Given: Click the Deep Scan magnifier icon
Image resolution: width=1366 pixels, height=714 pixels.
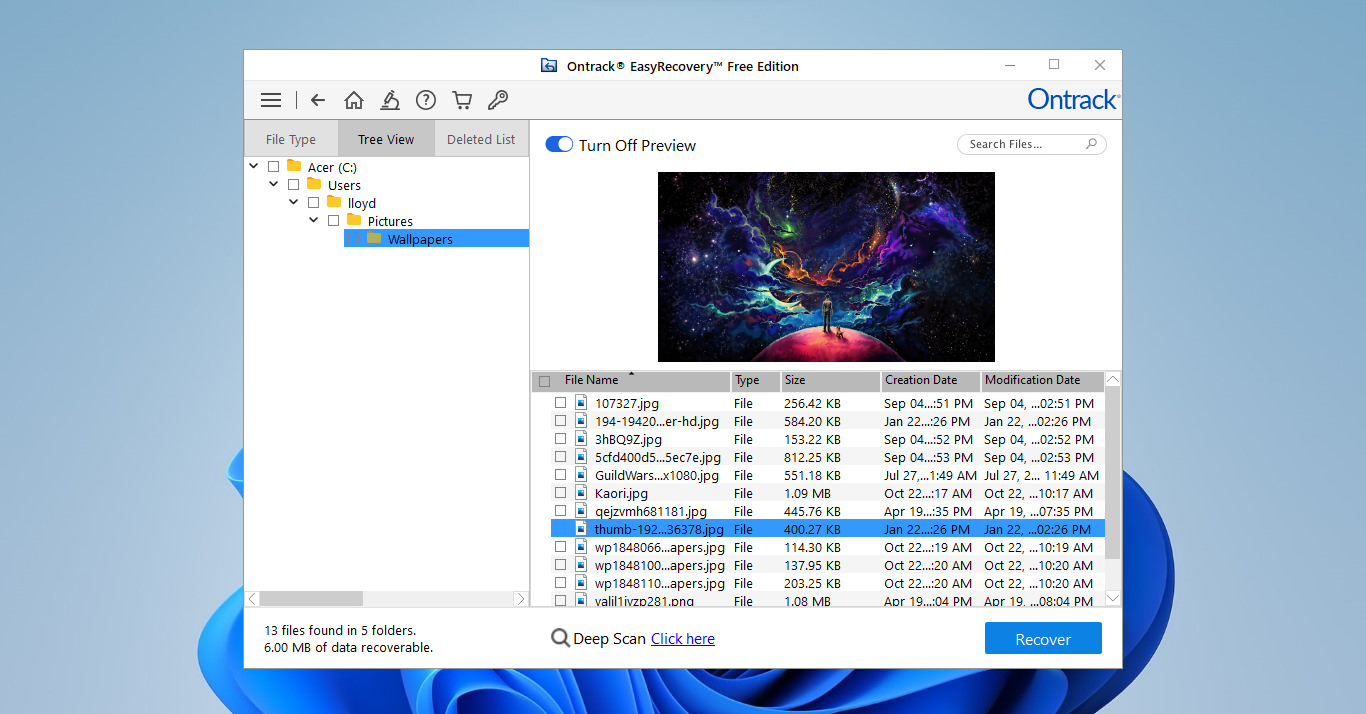Looking at the screenshot, I should pos(561,638).
